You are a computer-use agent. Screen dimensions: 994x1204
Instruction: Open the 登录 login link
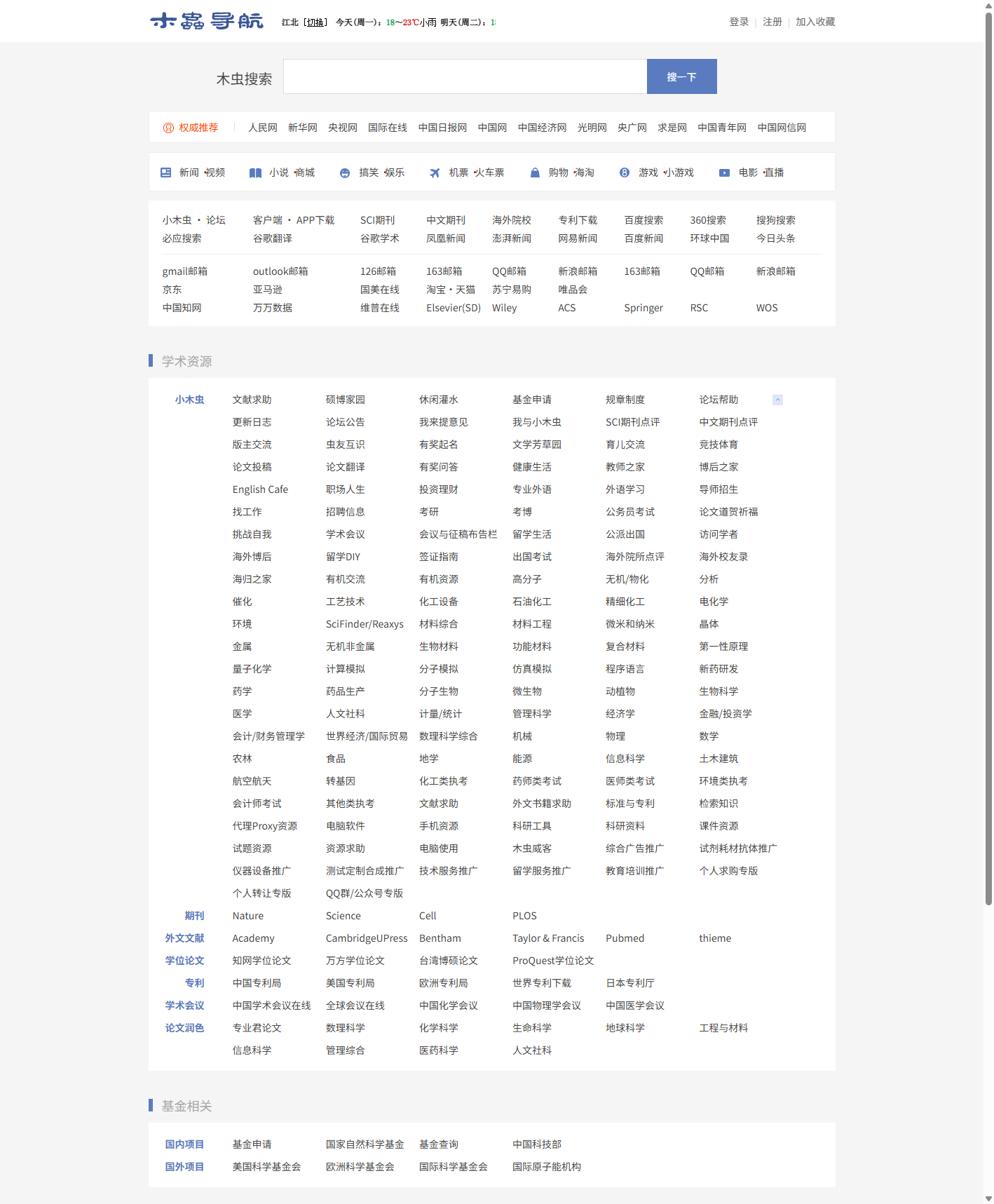pos(739,22)
